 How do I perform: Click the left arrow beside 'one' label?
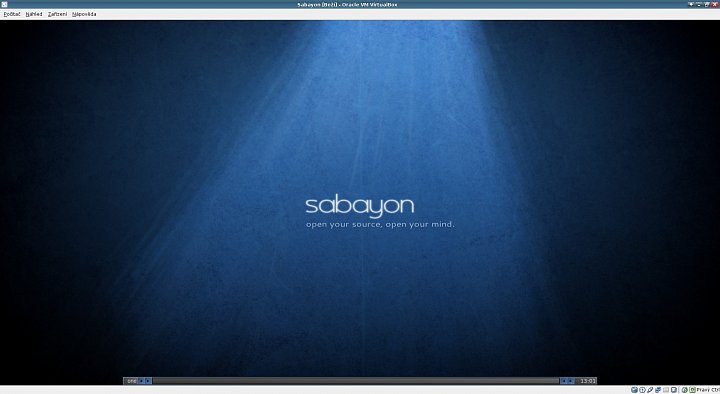[141, 381]
